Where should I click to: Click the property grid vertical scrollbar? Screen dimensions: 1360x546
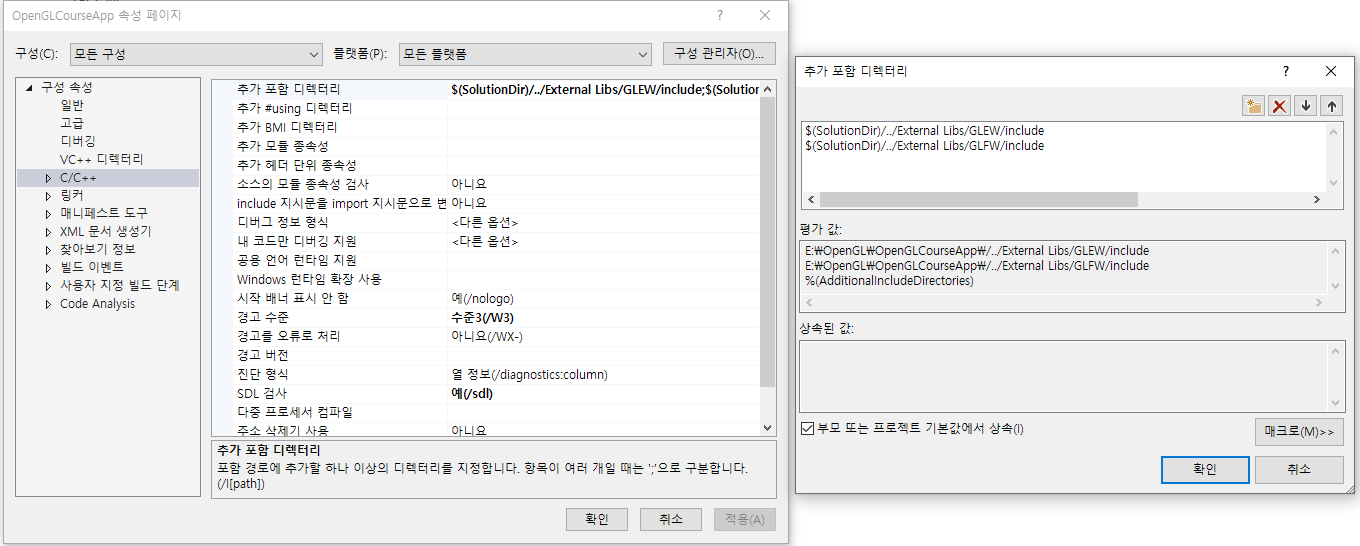pyautogui.click(x=767, y=243)
